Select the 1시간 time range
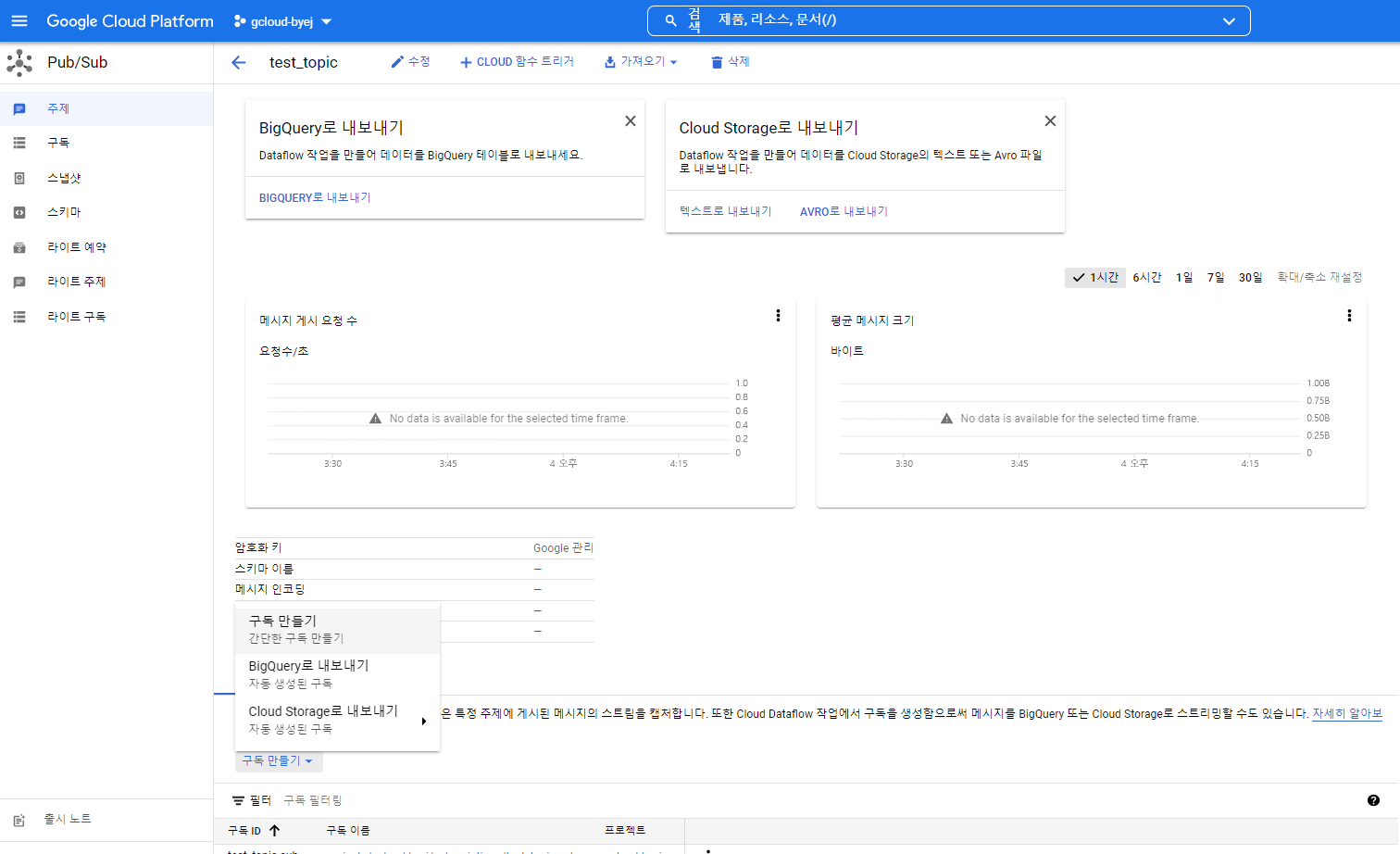The image size is (1400, 854). tap(1095, 277)
